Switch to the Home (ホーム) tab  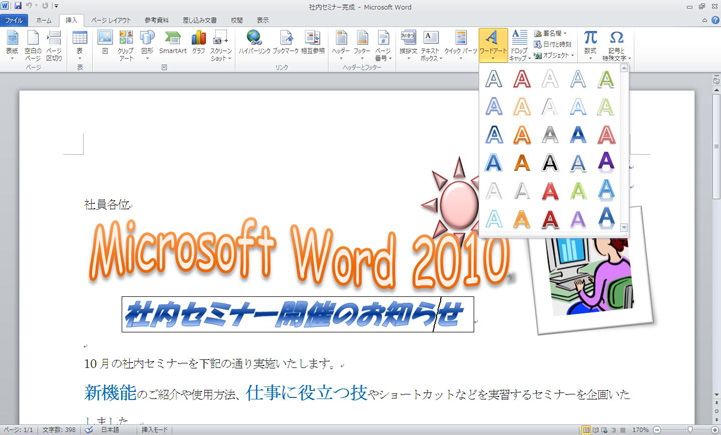tap(44, 20)
